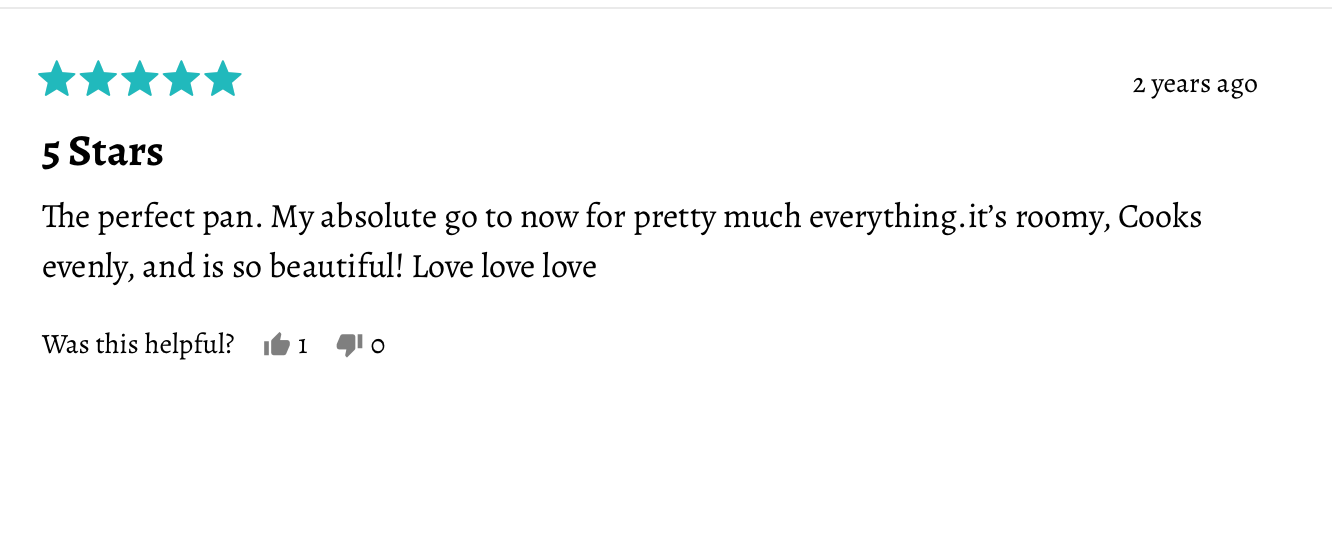Click the unhelpful vote count "0"

click(x=377, y=346)
